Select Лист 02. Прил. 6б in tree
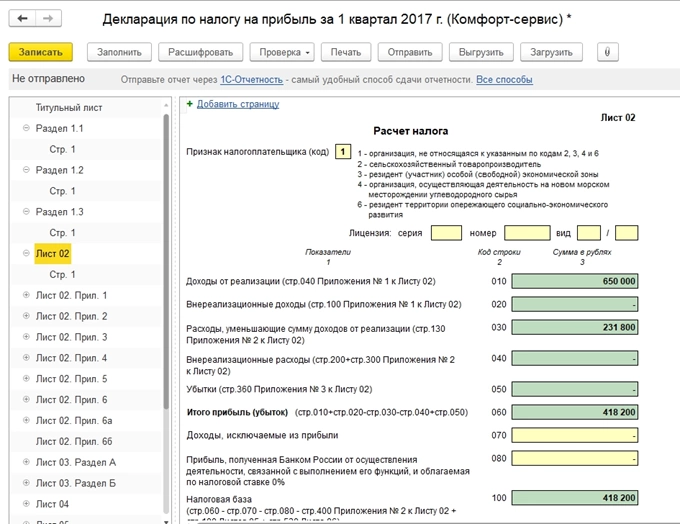Screen dimensions: 680x524 coord(74,441)
